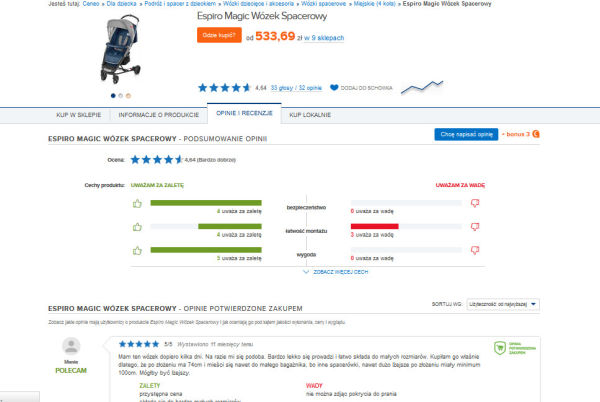Screen dimensions: 600x402
Task: Click thumbs-down icon for wygoda
Action: 475,251
